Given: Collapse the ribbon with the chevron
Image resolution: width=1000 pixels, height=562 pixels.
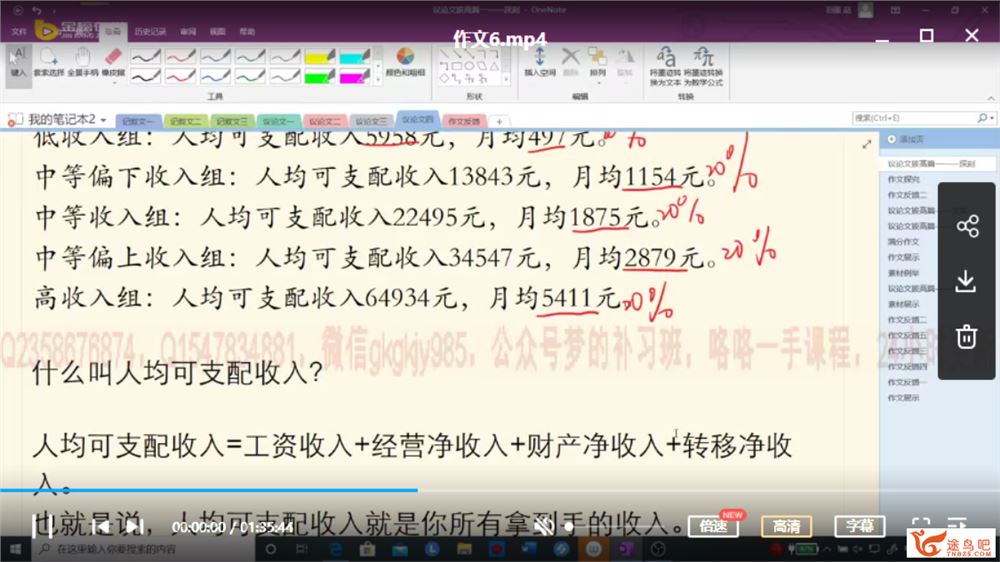Looking at the screenshot, I should (x=991, y=98).
